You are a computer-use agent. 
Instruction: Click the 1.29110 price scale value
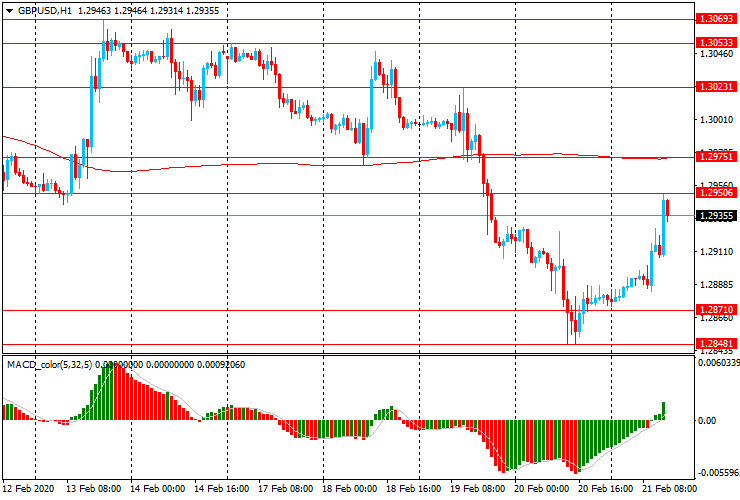716,252
